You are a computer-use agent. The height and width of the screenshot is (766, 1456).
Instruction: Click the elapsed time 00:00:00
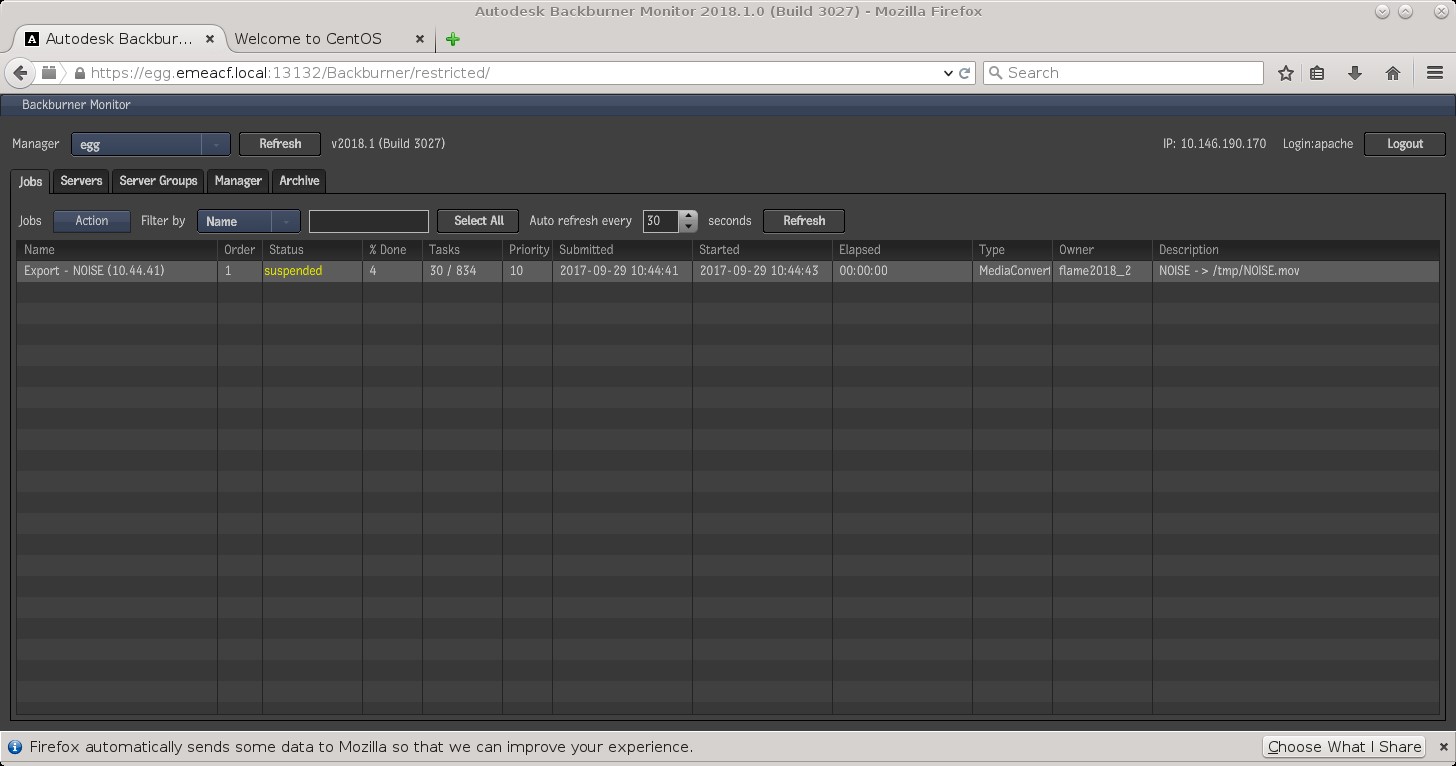(x=863, y=271)
